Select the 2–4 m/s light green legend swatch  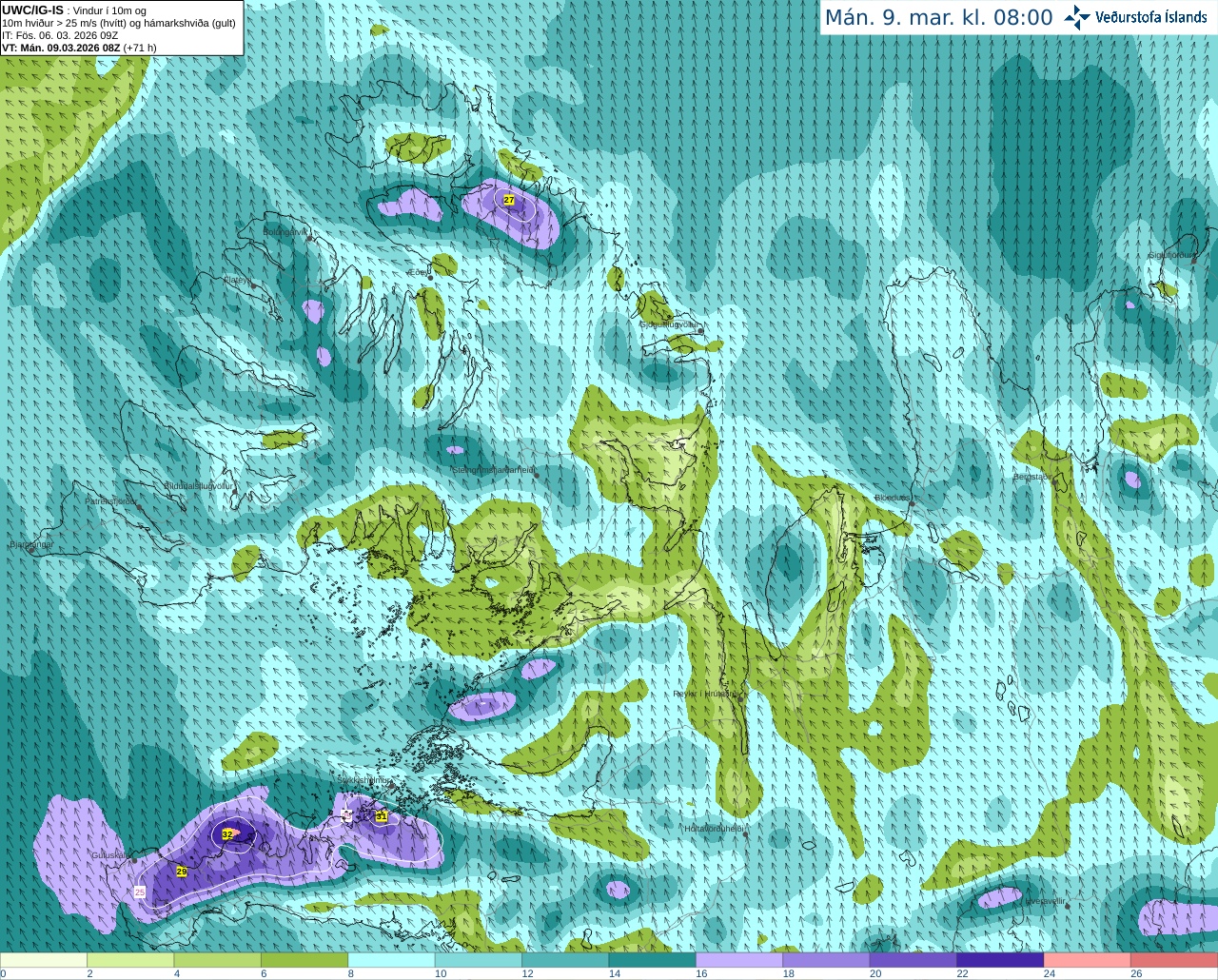[130, 960]
